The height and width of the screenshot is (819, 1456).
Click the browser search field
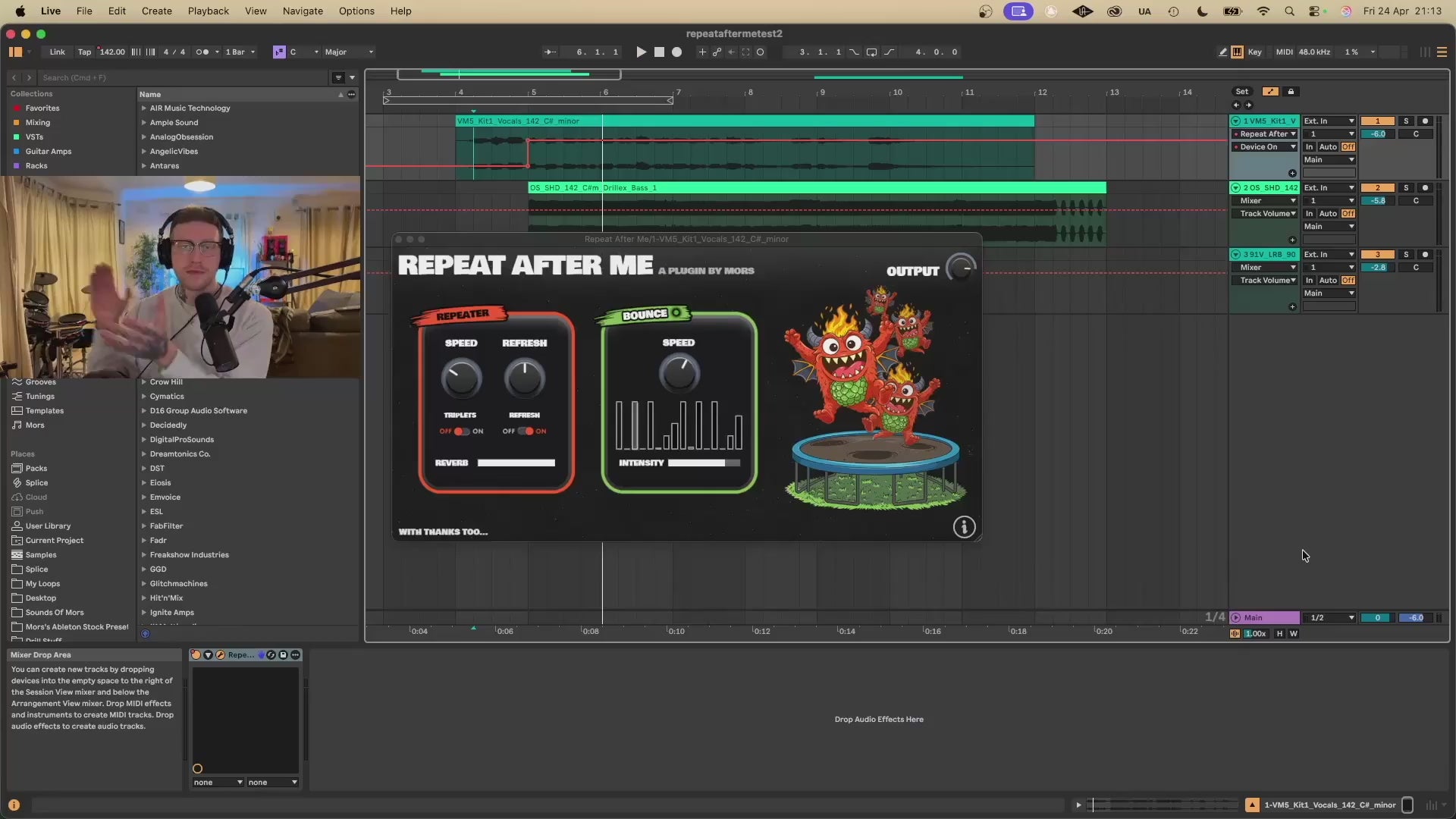pyautogui.click(x=184, y=77)
